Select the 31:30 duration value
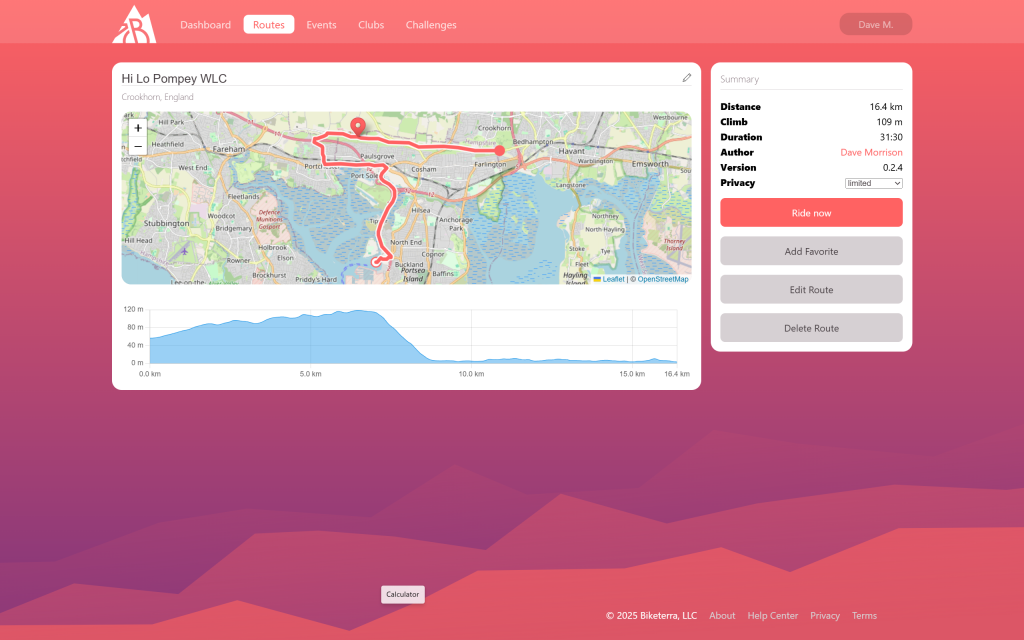The image size is (1024, 640). [x=891, y=137]
